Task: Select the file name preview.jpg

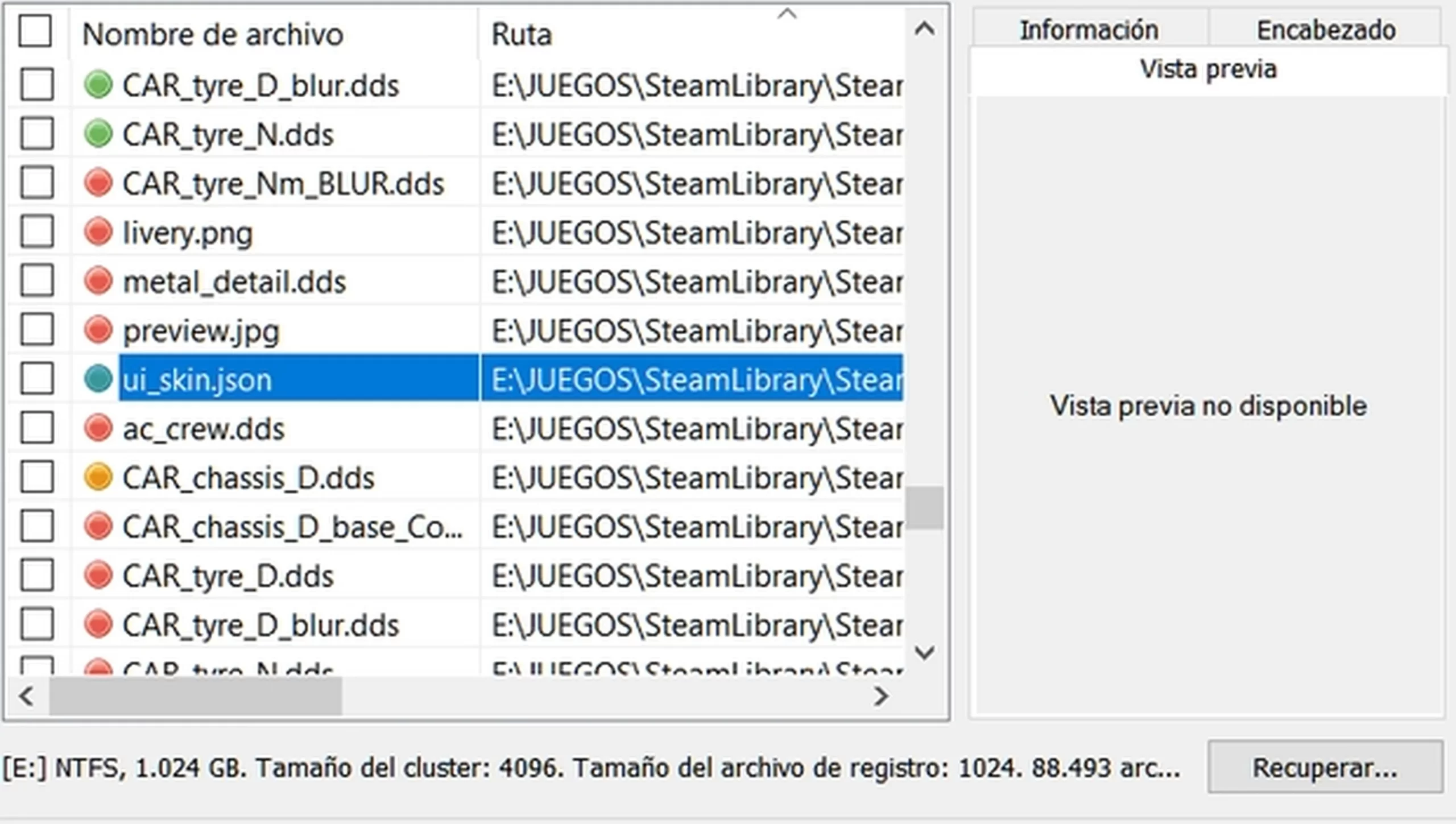Action: [201, 331]
